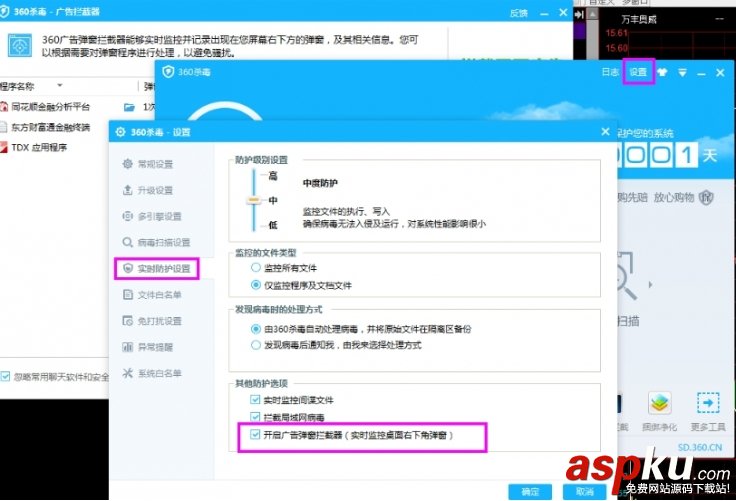Open 文件白名单 in the settings sidebar
Screen dimensions: 736x501
(x=159, y=295)
